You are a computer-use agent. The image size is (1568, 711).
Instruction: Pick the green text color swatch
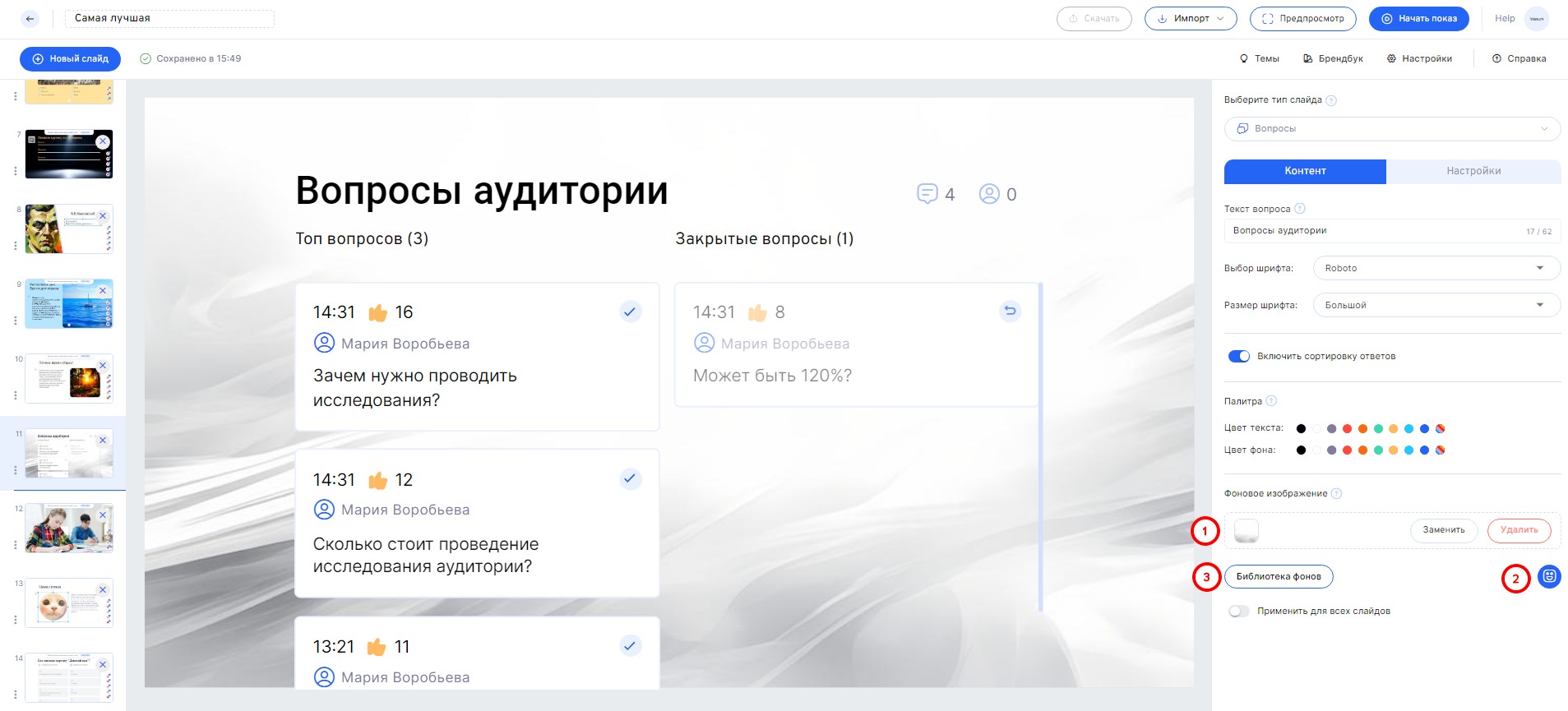1378,428
